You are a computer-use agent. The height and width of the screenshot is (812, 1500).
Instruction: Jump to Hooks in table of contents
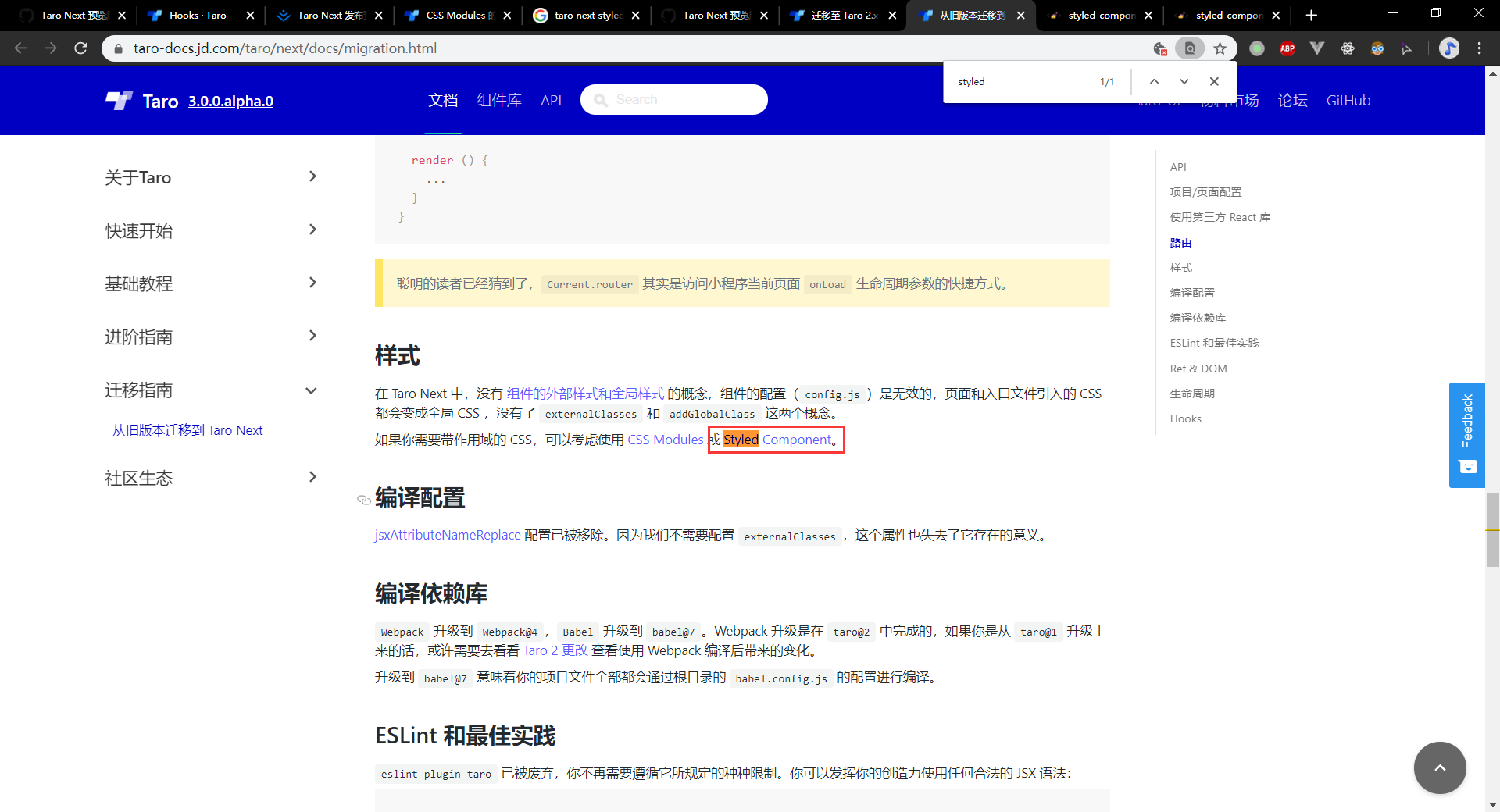[x=1185, y=418]
